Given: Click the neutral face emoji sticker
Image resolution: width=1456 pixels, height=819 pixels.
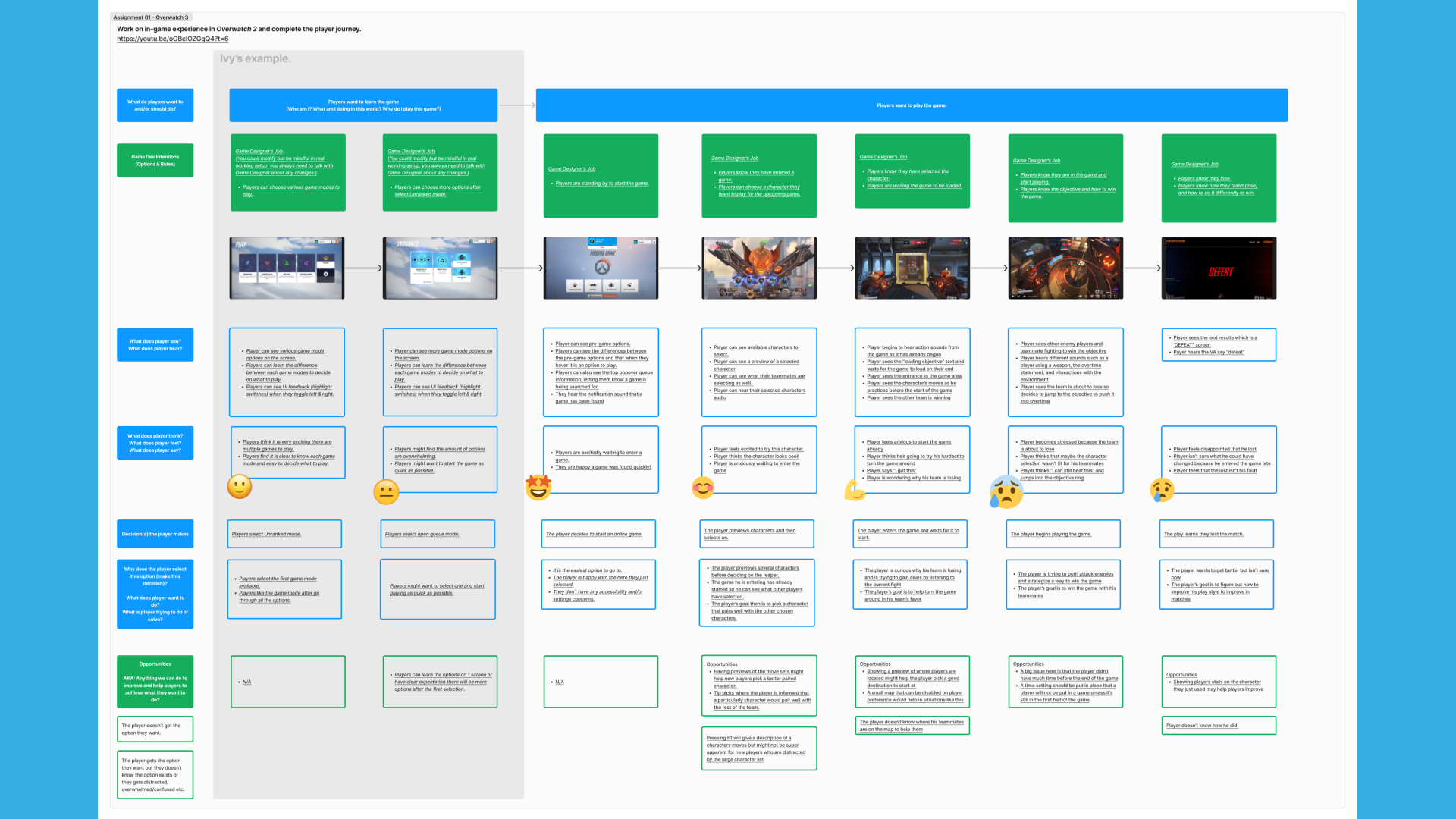Looking at the screenshot, I should tap(386, 492).
